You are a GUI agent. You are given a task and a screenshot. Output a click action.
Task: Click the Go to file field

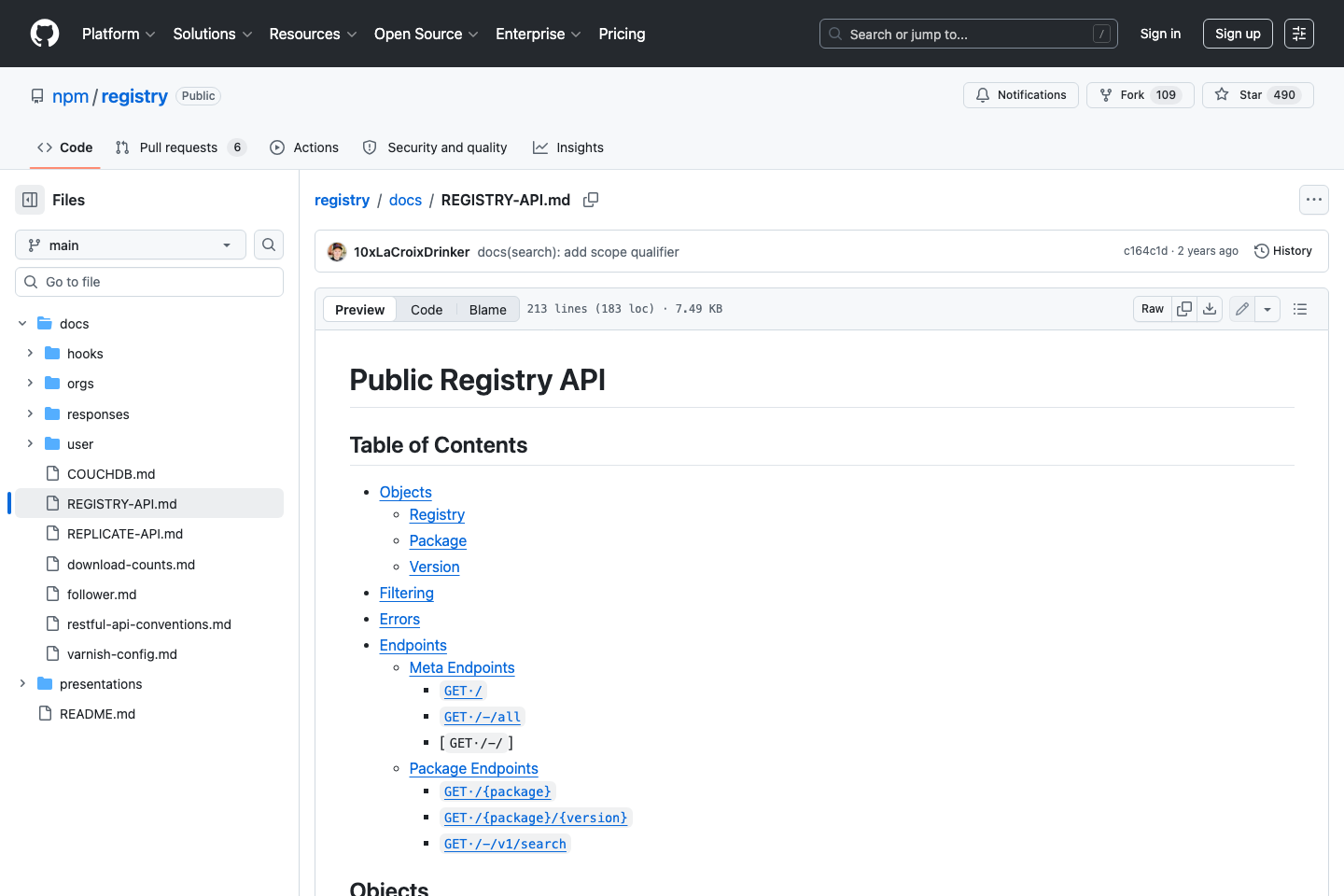(148, 281)
